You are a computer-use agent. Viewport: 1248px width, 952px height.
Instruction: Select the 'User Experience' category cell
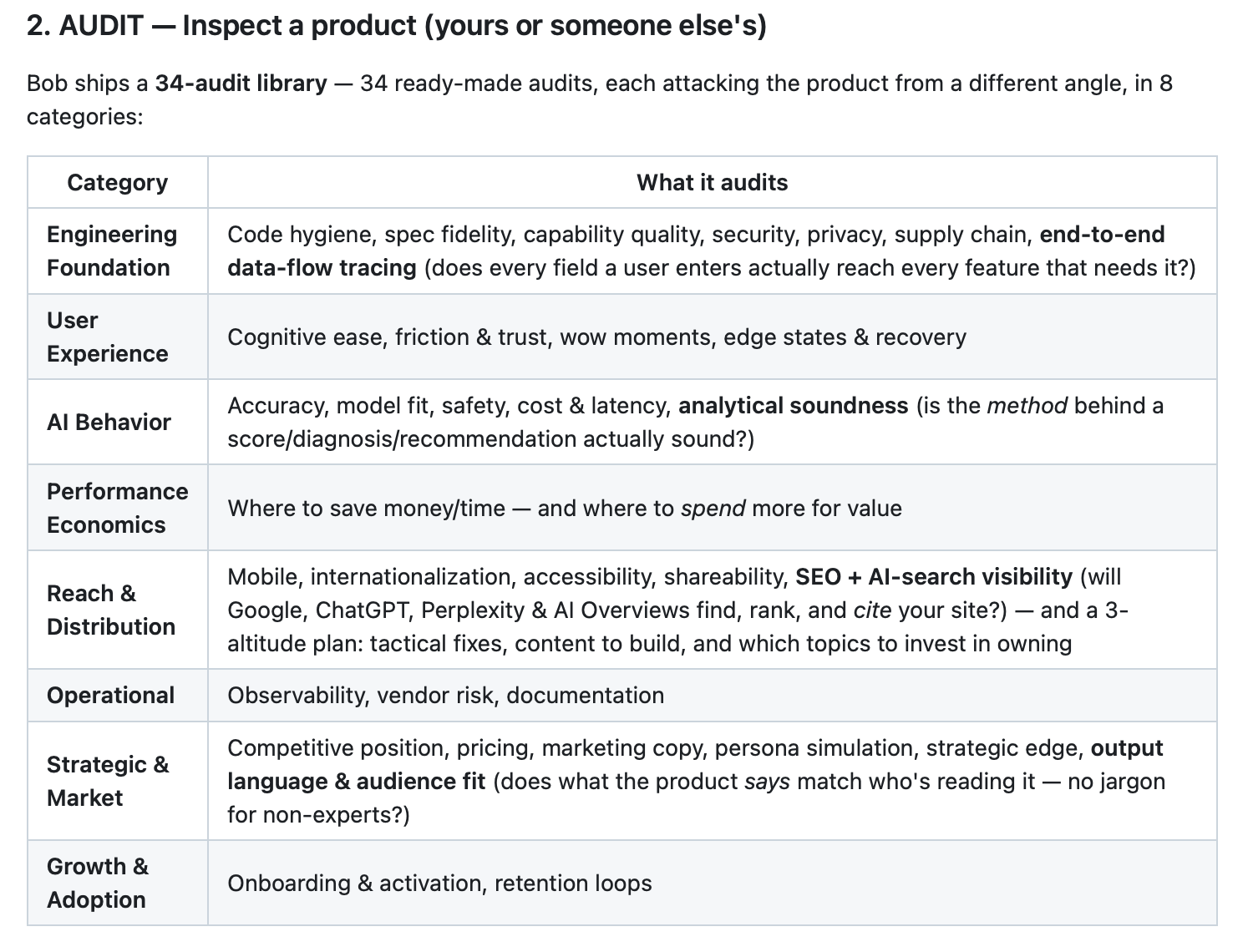point(118,337)
